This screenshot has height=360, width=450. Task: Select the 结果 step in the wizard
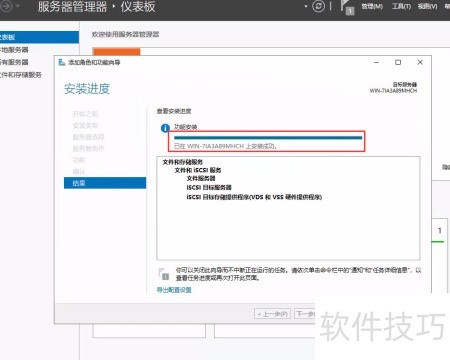[x=105, y=183]
